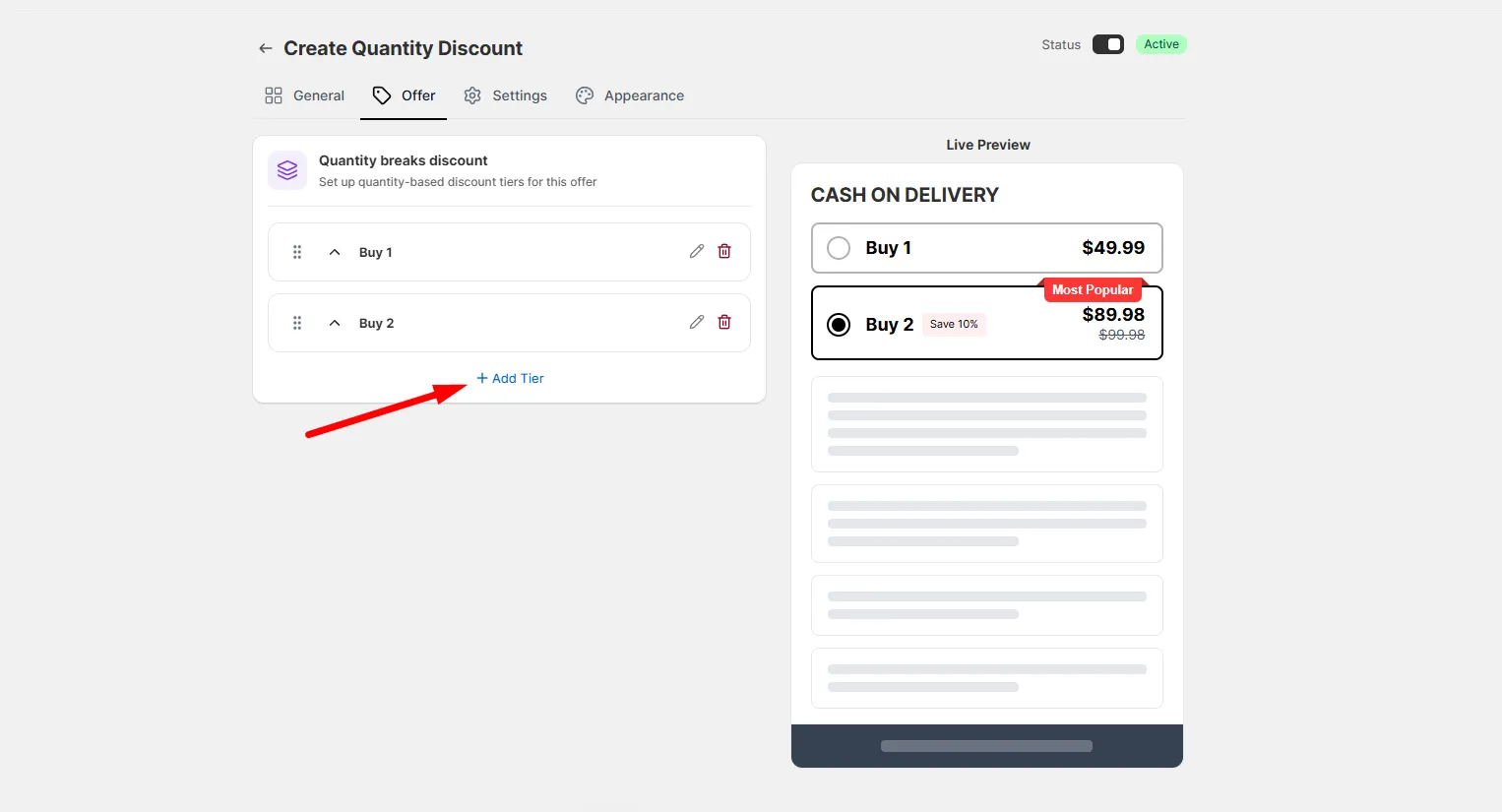Image resolution: width=1502 pixels, height=812 pixels.
Task: Click the Most Popular red badge
Action: tap(1093, 289)
